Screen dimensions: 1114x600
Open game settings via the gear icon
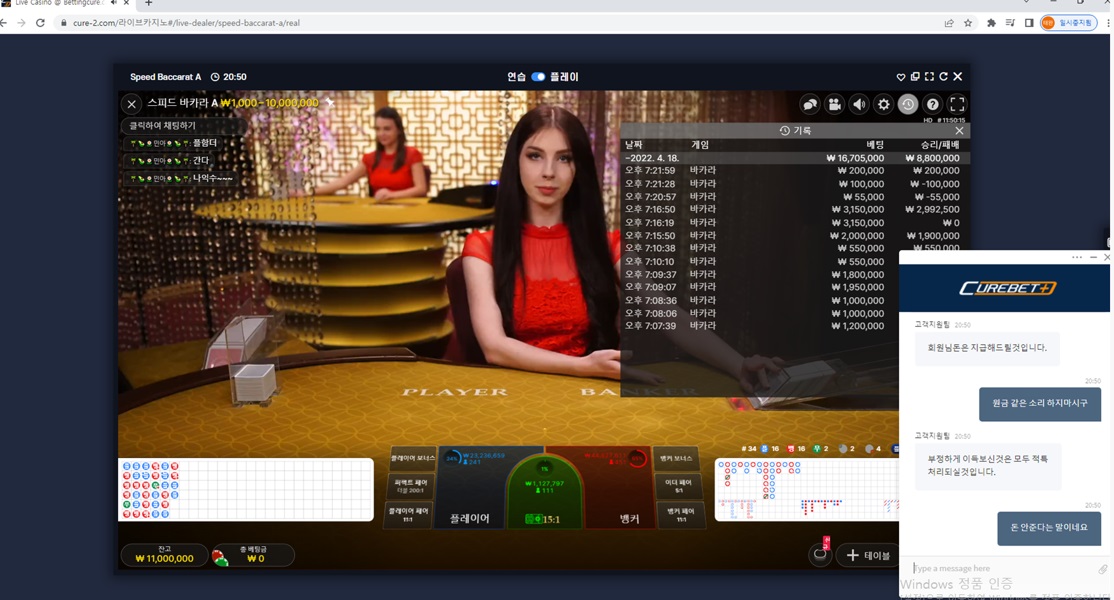click(883, 104)
